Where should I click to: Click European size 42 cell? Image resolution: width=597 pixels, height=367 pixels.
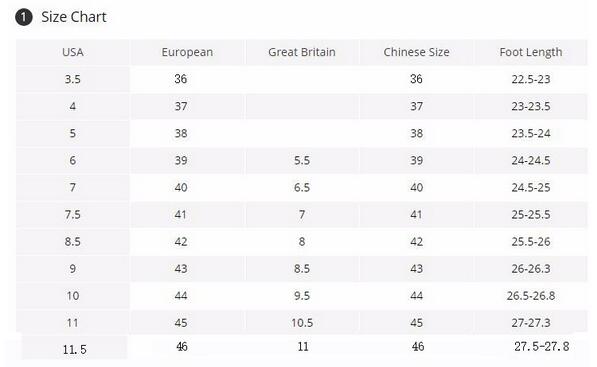[x=187, y=242]
